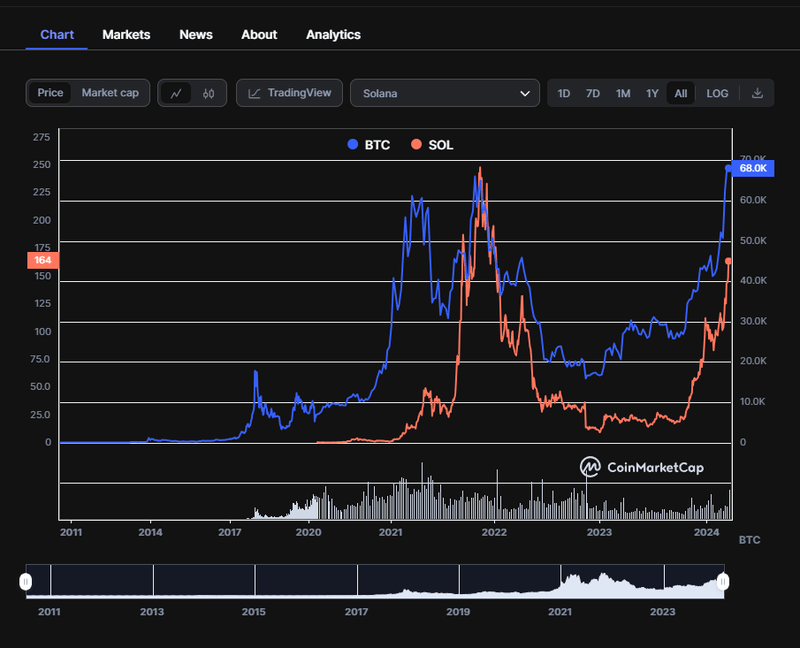Toggle the BTC legend dot
The image size is (800, 648).
(x=353, y=144)
